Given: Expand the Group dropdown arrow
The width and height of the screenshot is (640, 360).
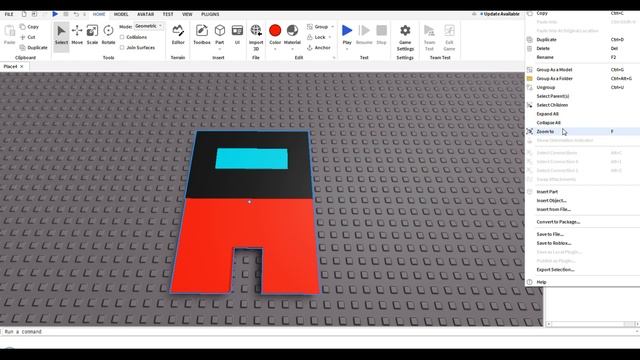Looking at the screenshot, I should click(x=333, y=27).
